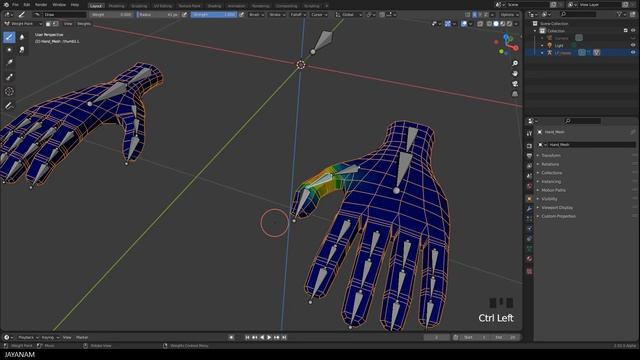Screen dimensions: 640x360
Task: Open the Weight Paint mode dropdown
Action: coord(23,24)
